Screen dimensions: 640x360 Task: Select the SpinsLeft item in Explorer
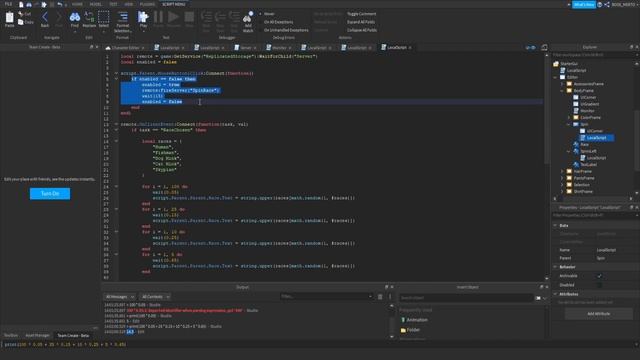588,151
